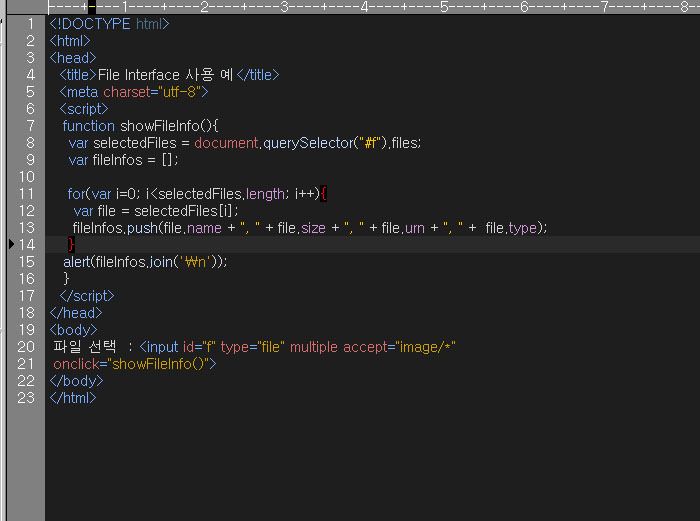Click the ruler mark labeled 1
The width and height of the screenshot is (700, 521).
125,6
